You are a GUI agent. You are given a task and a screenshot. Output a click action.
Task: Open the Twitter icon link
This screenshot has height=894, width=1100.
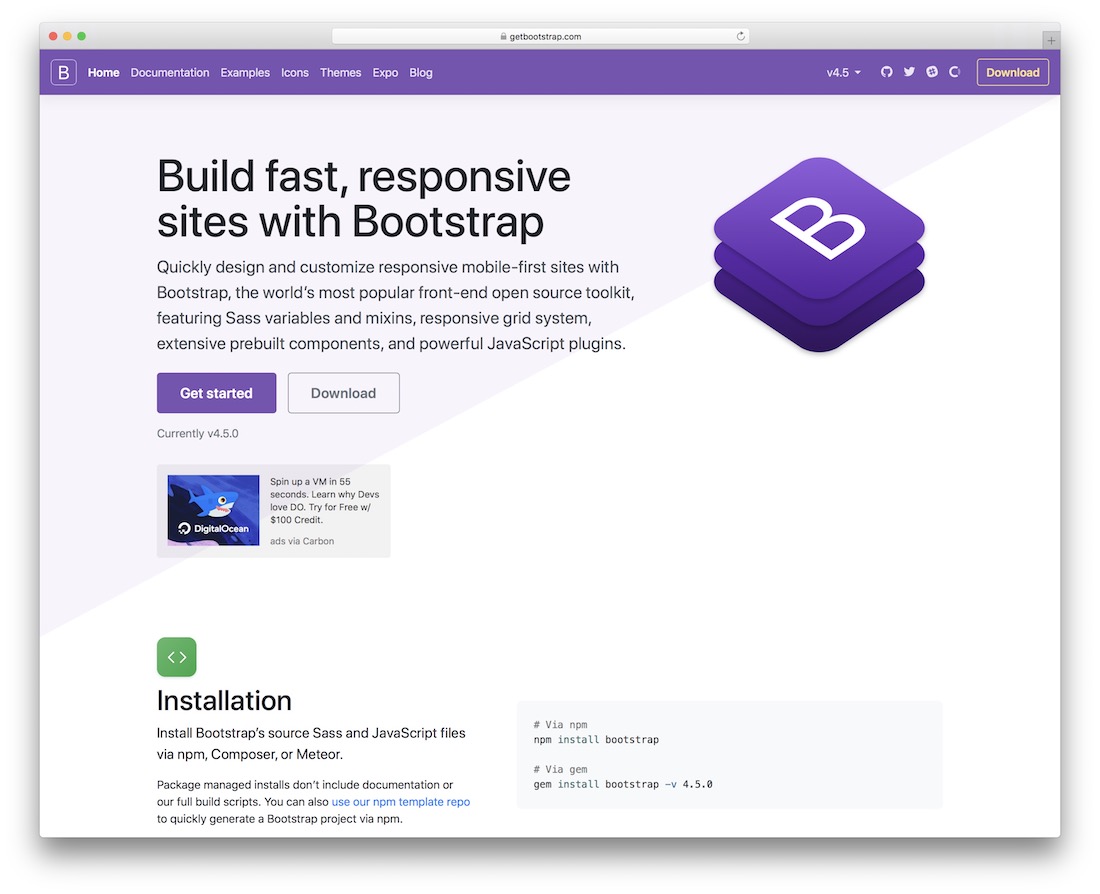909,72
